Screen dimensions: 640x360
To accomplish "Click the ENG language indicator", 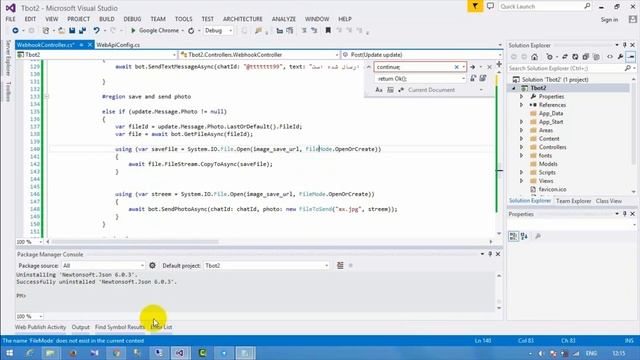I will coord(591,353).
